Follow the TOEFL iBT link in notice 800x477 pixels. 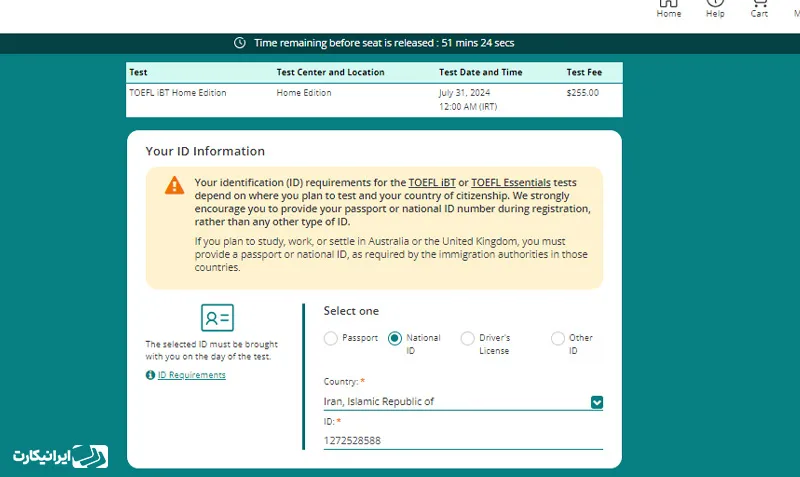point(432,183)
